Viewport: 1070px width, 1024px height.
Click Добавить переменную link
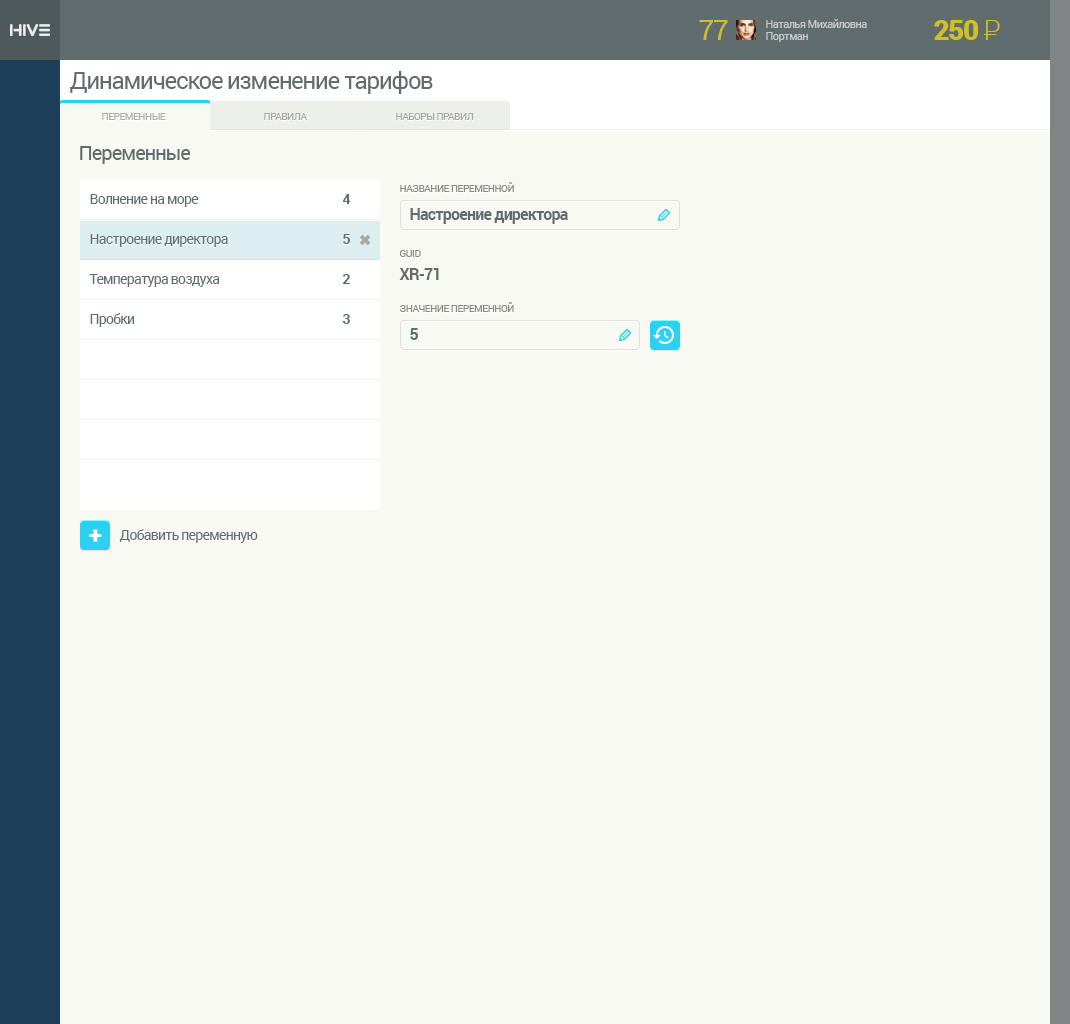188,535
